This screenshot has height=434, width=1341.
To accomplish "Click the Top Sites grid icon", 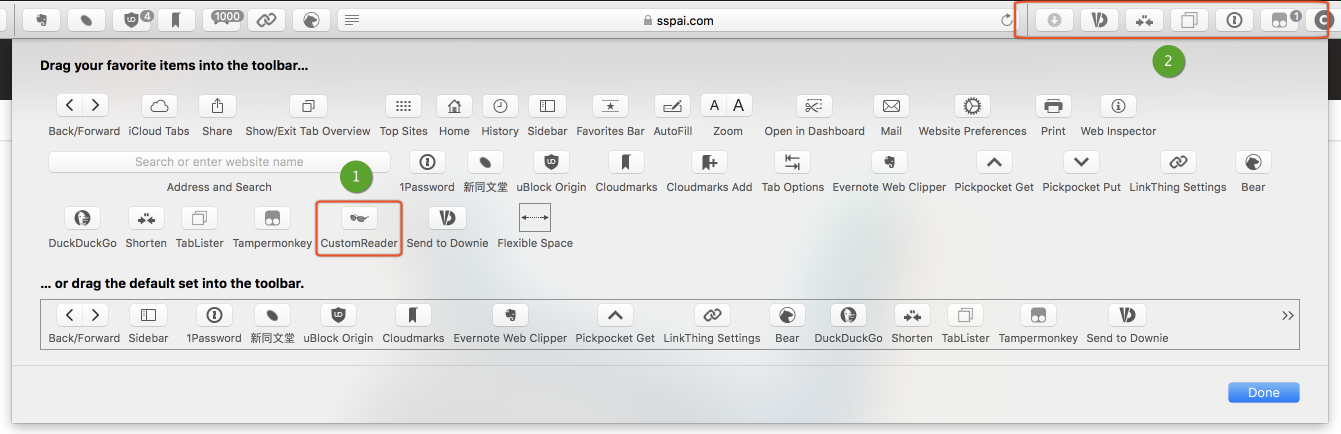I will coord(403,106).
